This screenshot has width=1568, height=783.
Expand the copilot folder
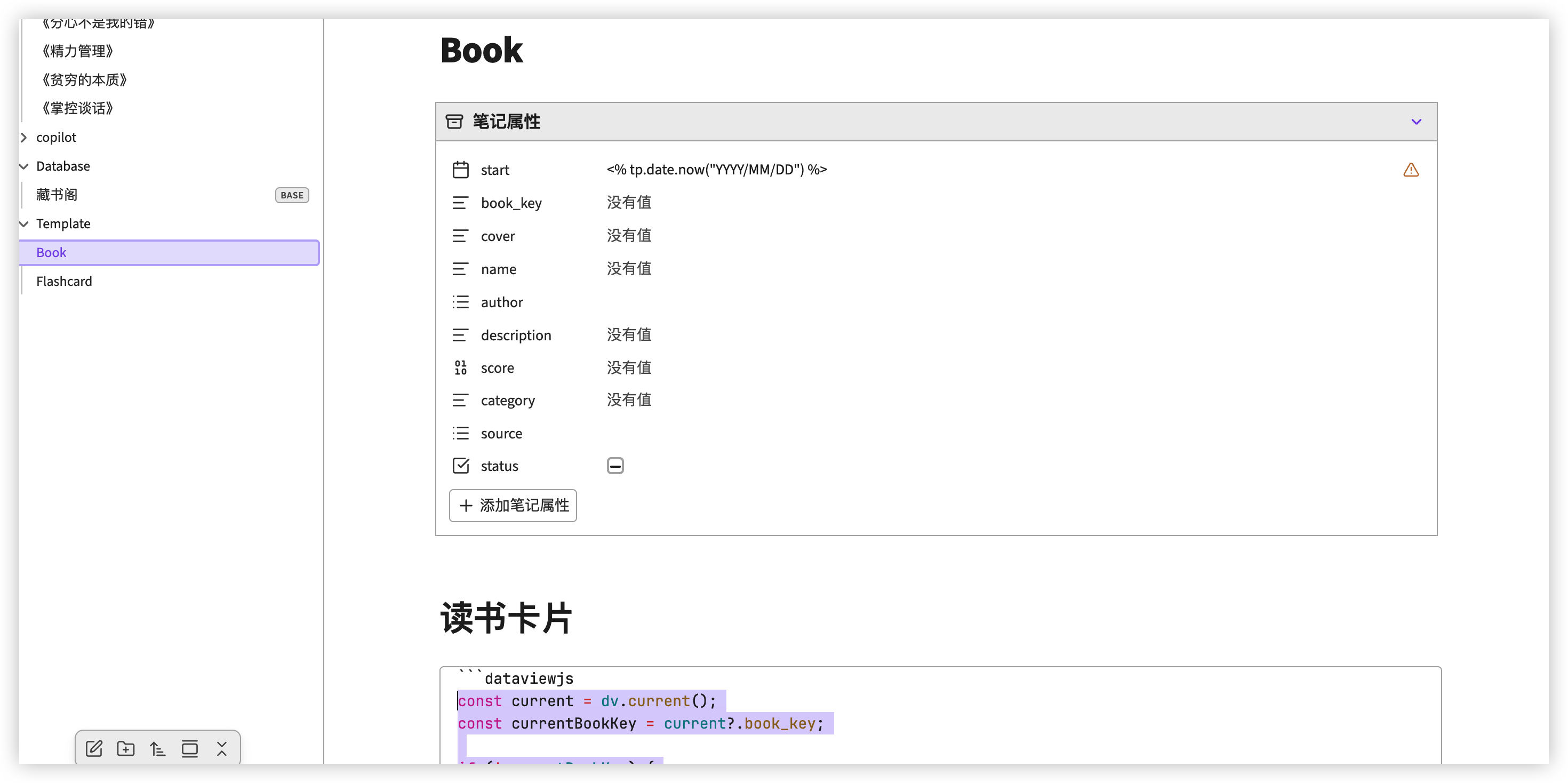click(25, 138)
